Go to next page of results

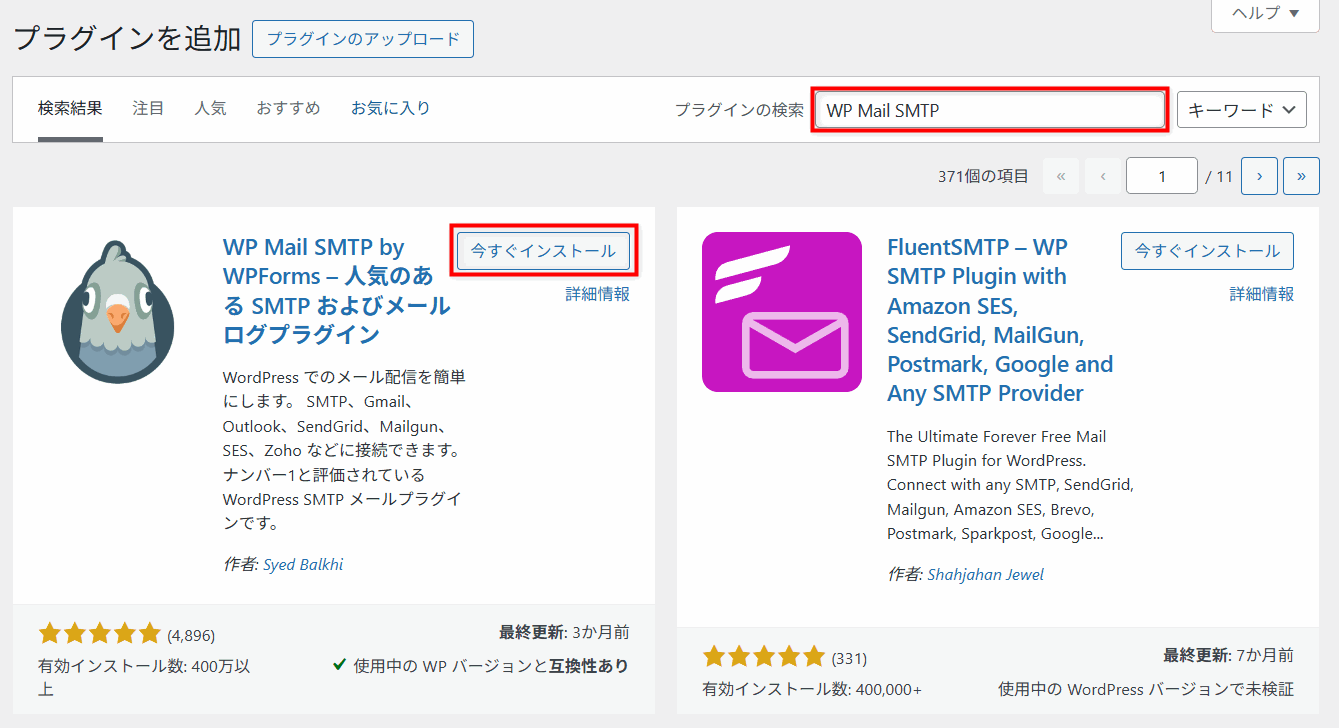click(1259, 176)
